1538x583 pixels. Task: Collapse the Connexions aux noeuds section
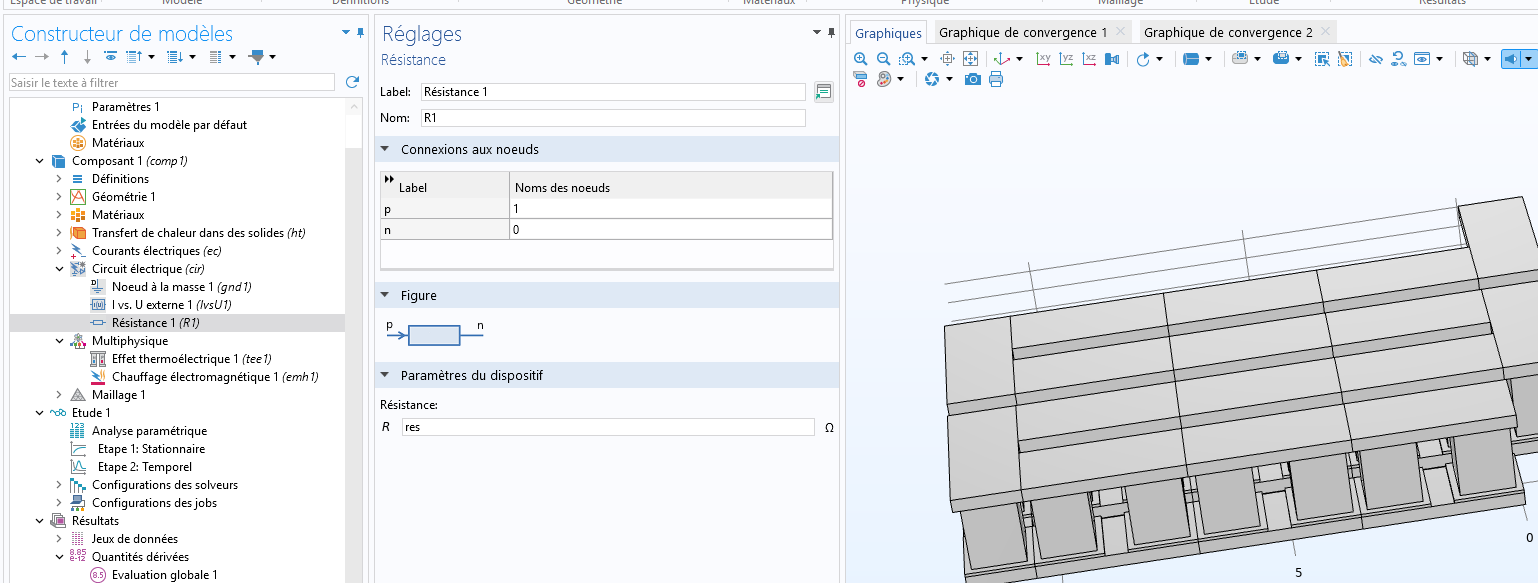[386, 150]
